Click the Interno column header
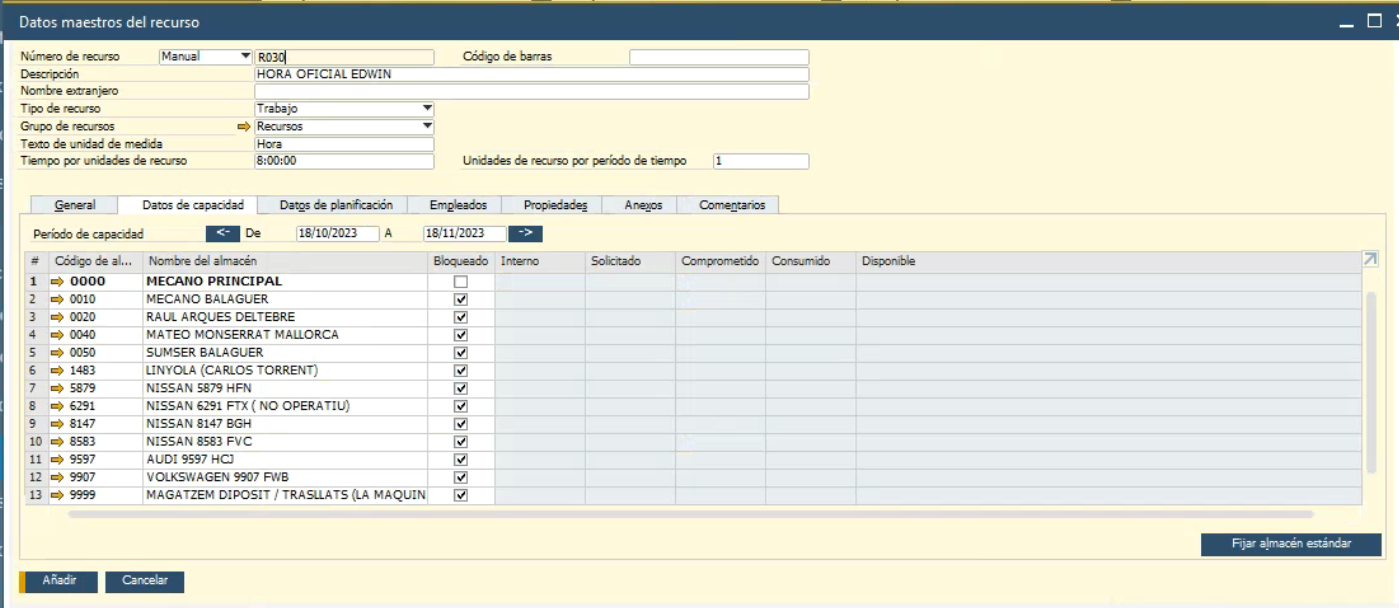 point(540,262)
